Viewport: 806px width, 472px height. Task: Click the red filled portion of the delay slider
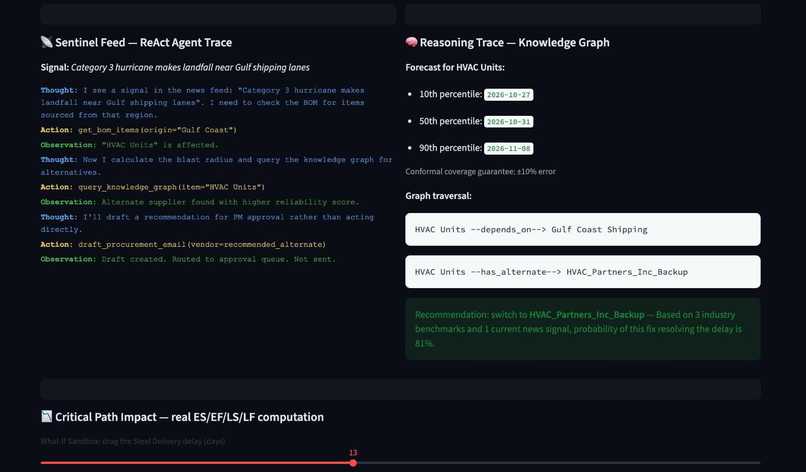click(x=195, y=463)
